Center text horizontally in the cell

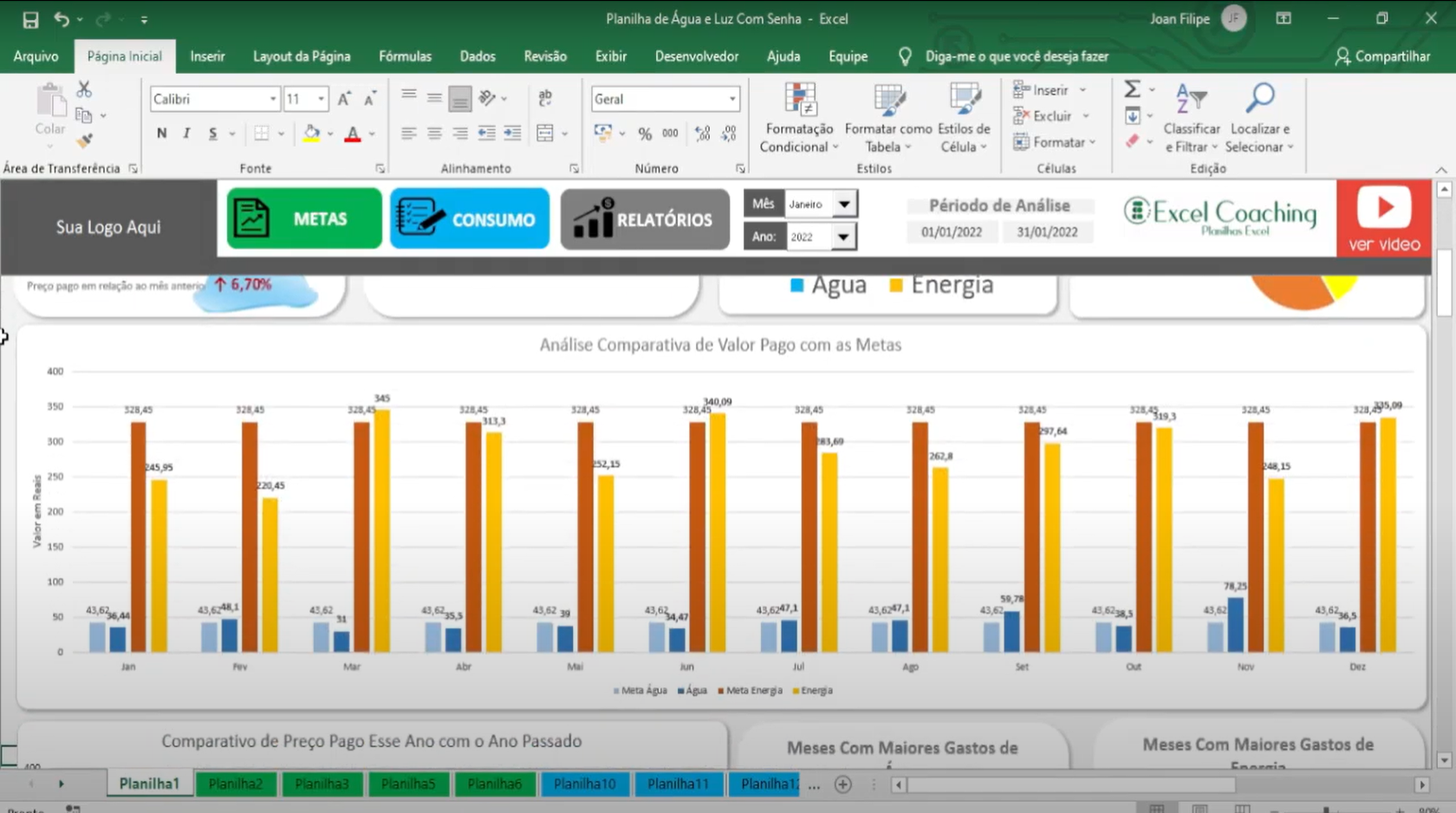click(x=434, y=133)
